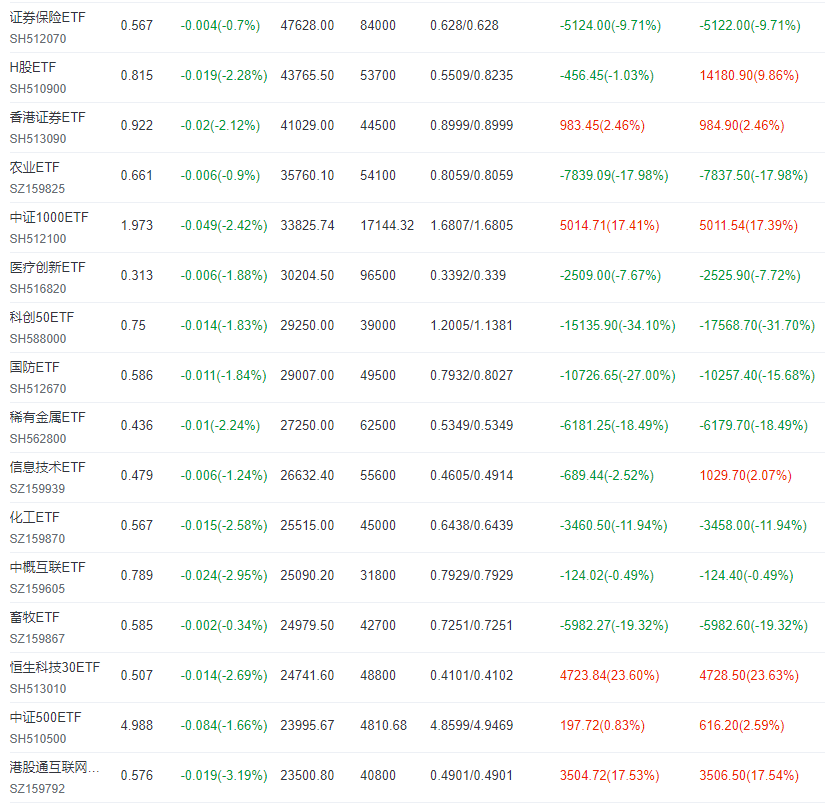This screenshot has width=825, height=803.
Task: Select the 畜牧ETF name
Action: click(x=34, y=617)
